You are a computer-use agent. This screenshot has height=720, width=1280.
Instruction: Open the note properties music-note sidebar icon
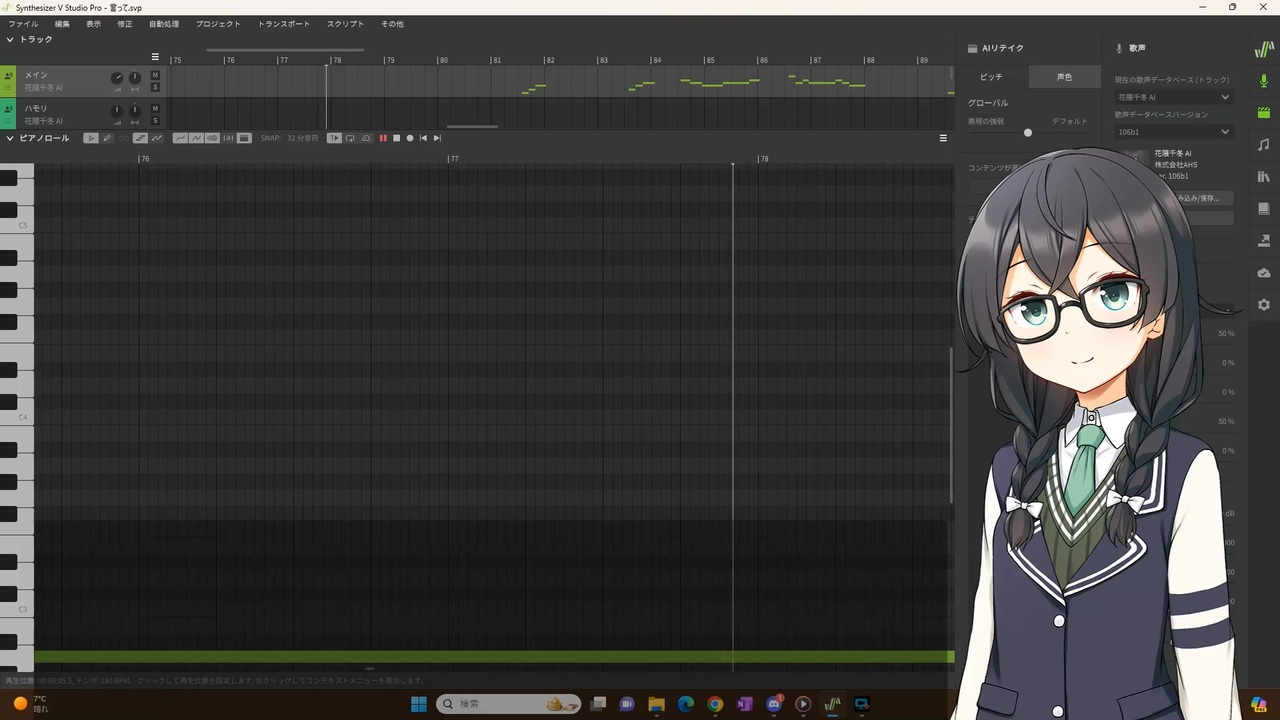tap(1263, 144)
